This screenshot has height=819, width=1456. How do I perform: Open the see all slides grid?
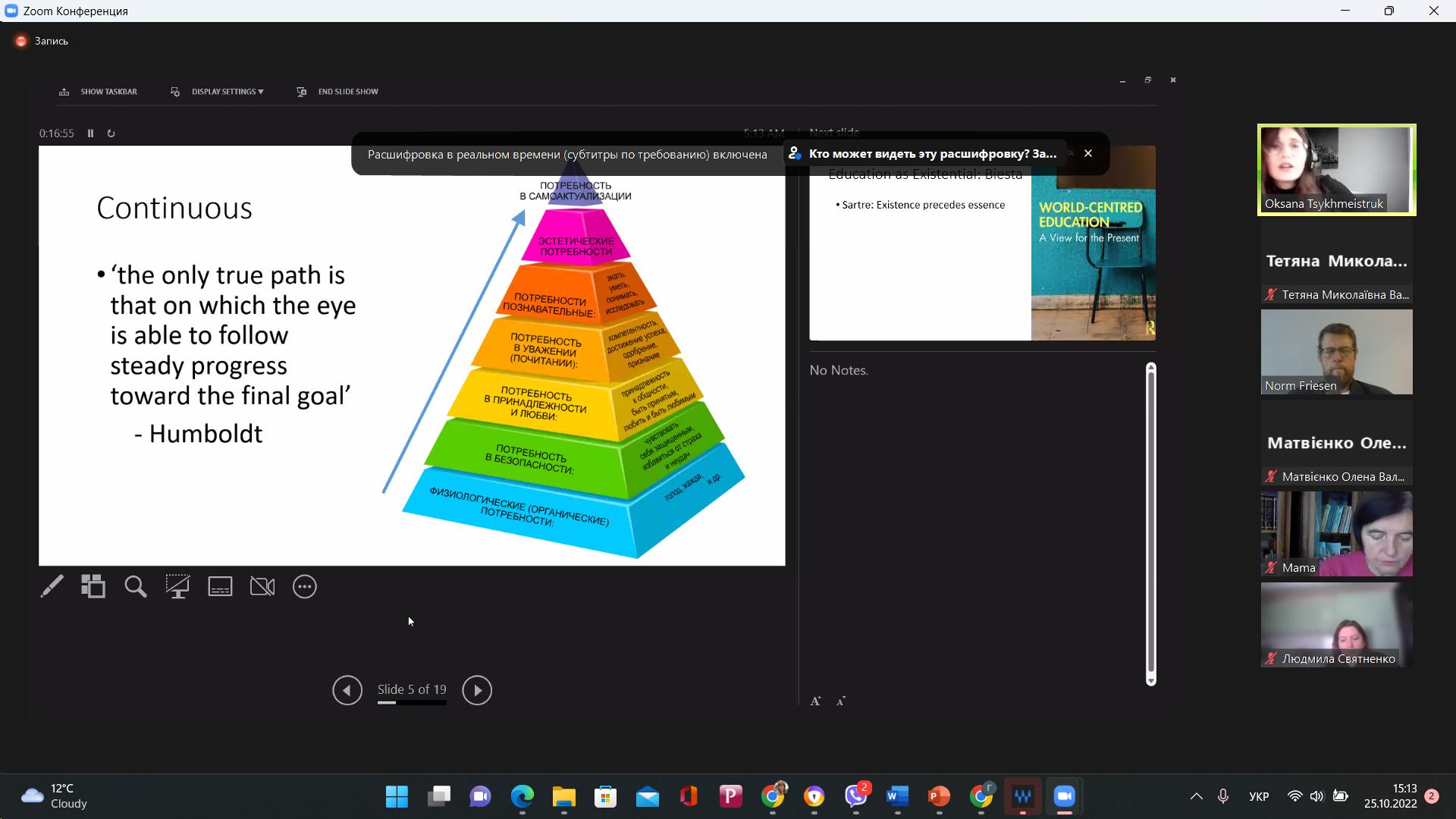click(x=93, y=586)
